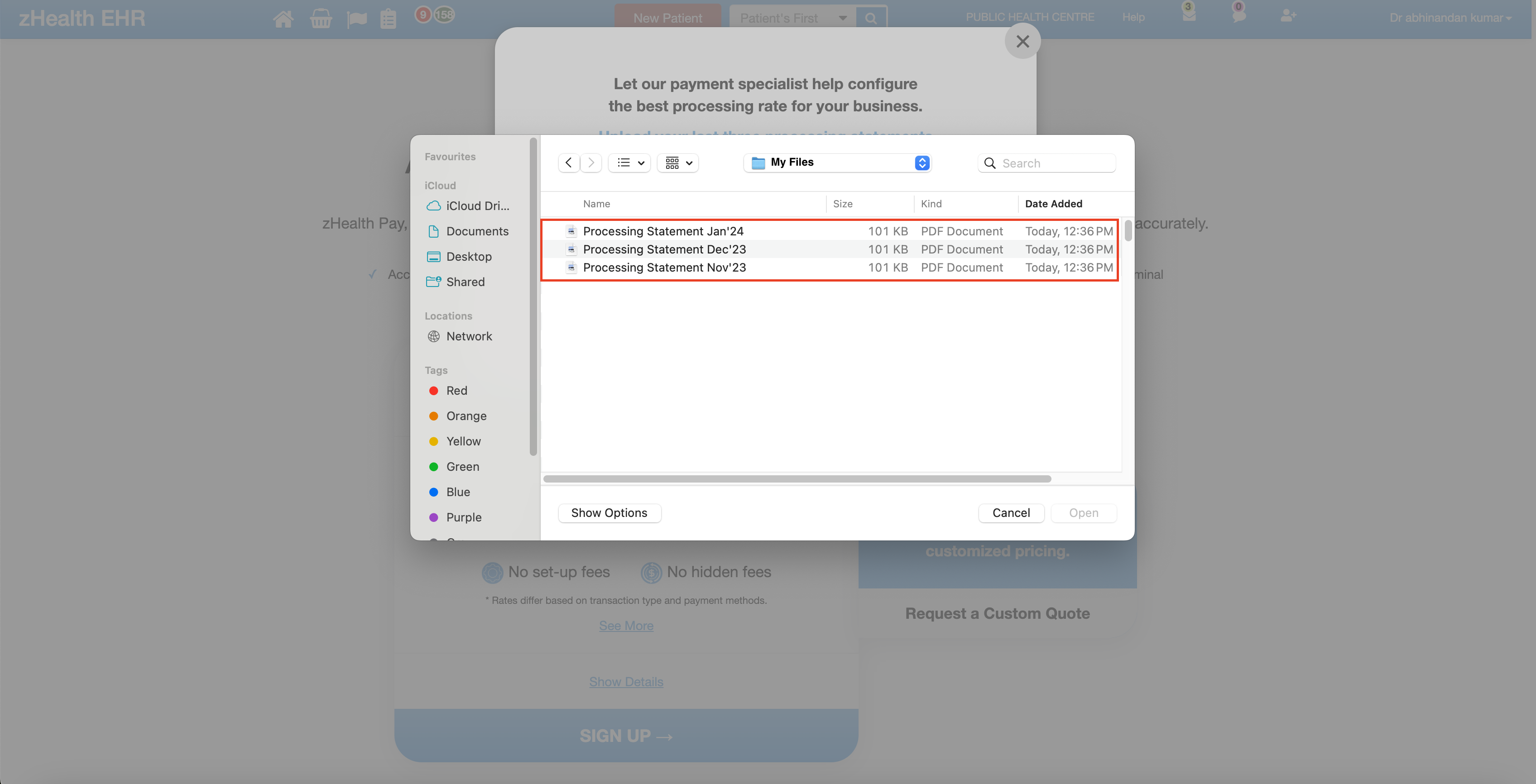Open iCloud Drive in the sidebar

click(x=468, y=206)
